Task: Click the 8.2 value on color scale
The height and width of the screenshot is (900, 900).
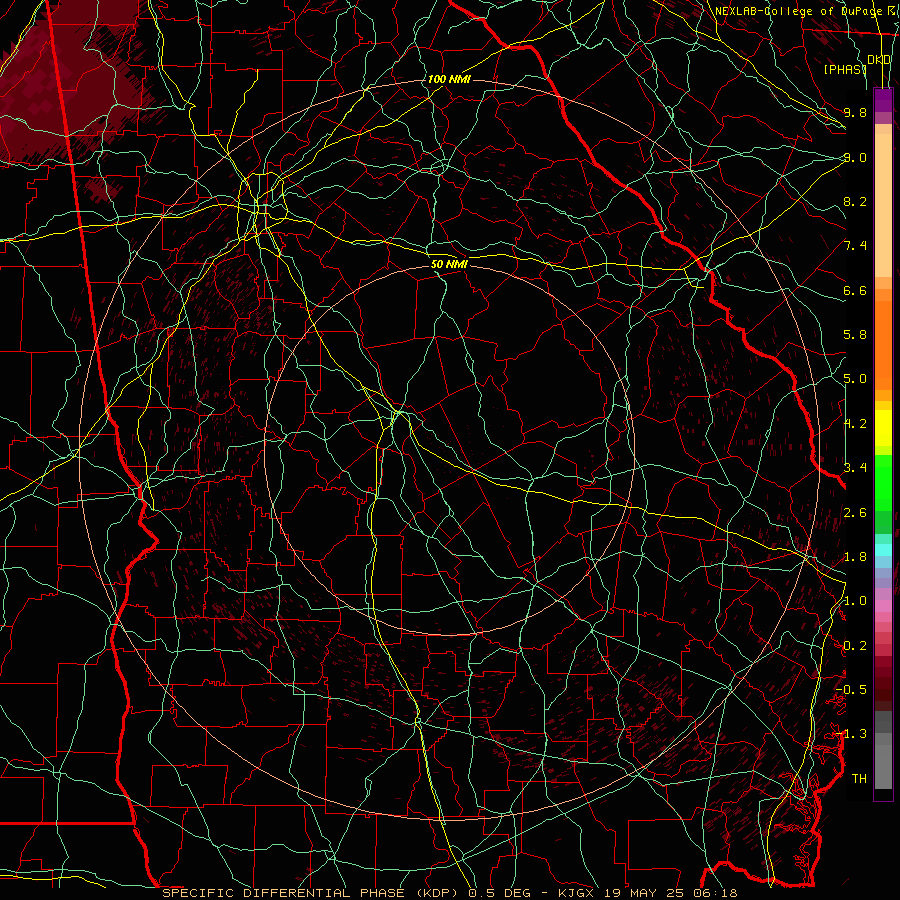Action: pyautogui.click(x=855, y=201)
